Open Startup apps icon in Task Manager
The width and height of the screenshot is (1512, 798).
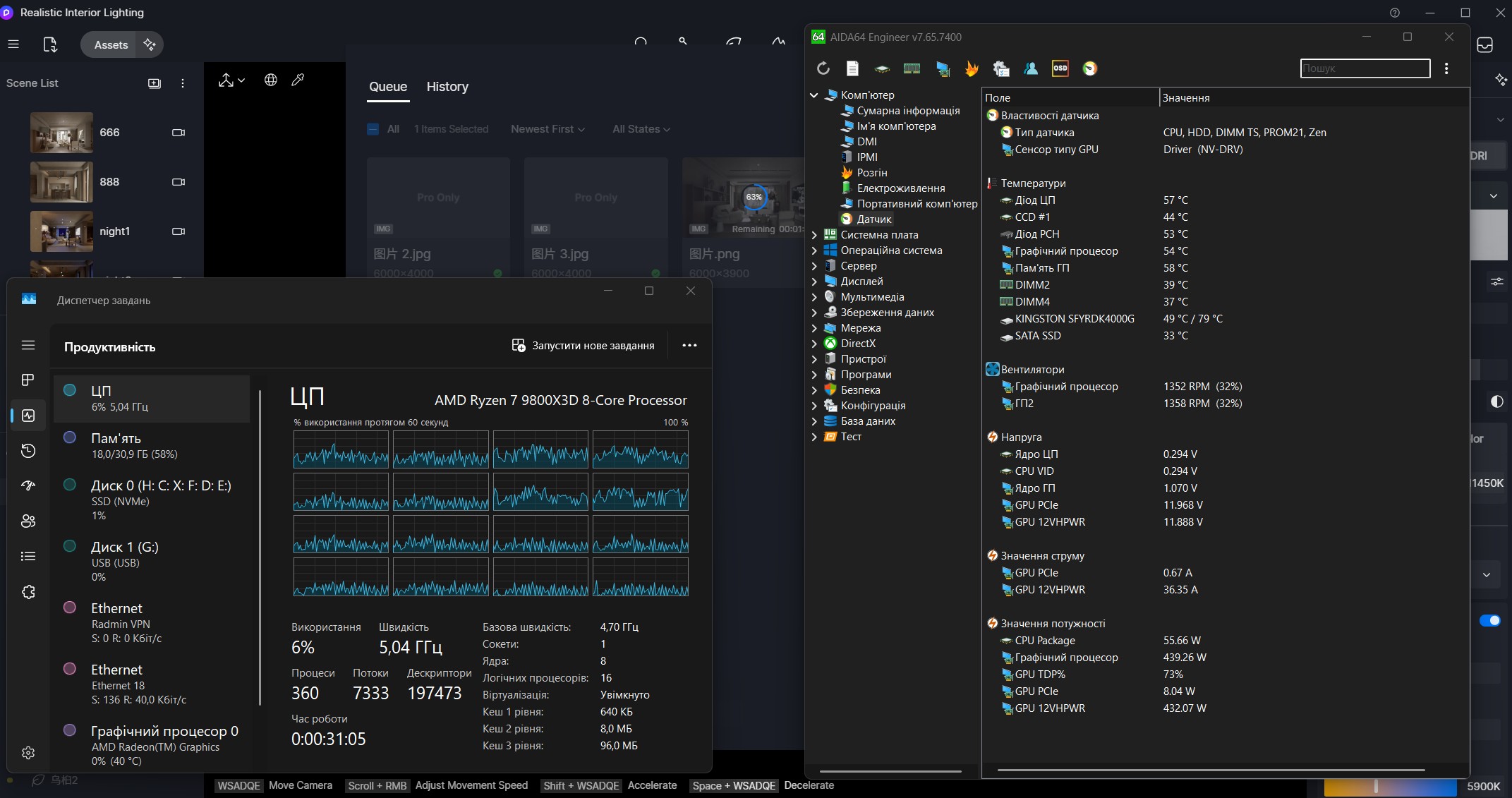[28, 485]
